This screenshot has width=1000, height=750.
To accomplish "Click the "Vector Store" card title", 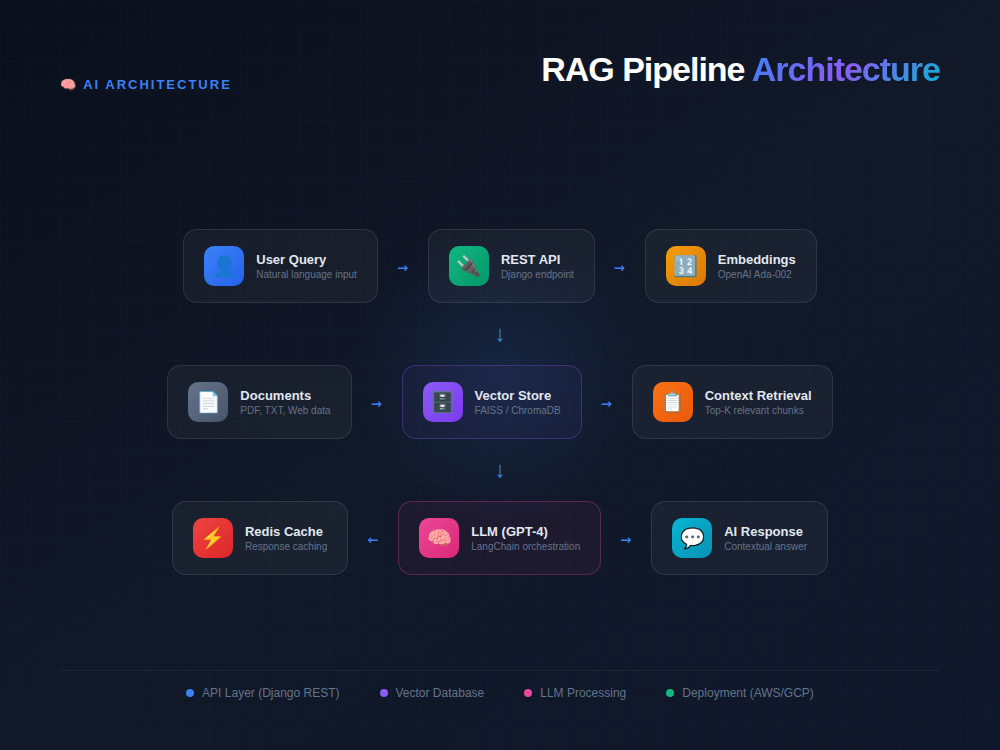I will click(513, 395).
